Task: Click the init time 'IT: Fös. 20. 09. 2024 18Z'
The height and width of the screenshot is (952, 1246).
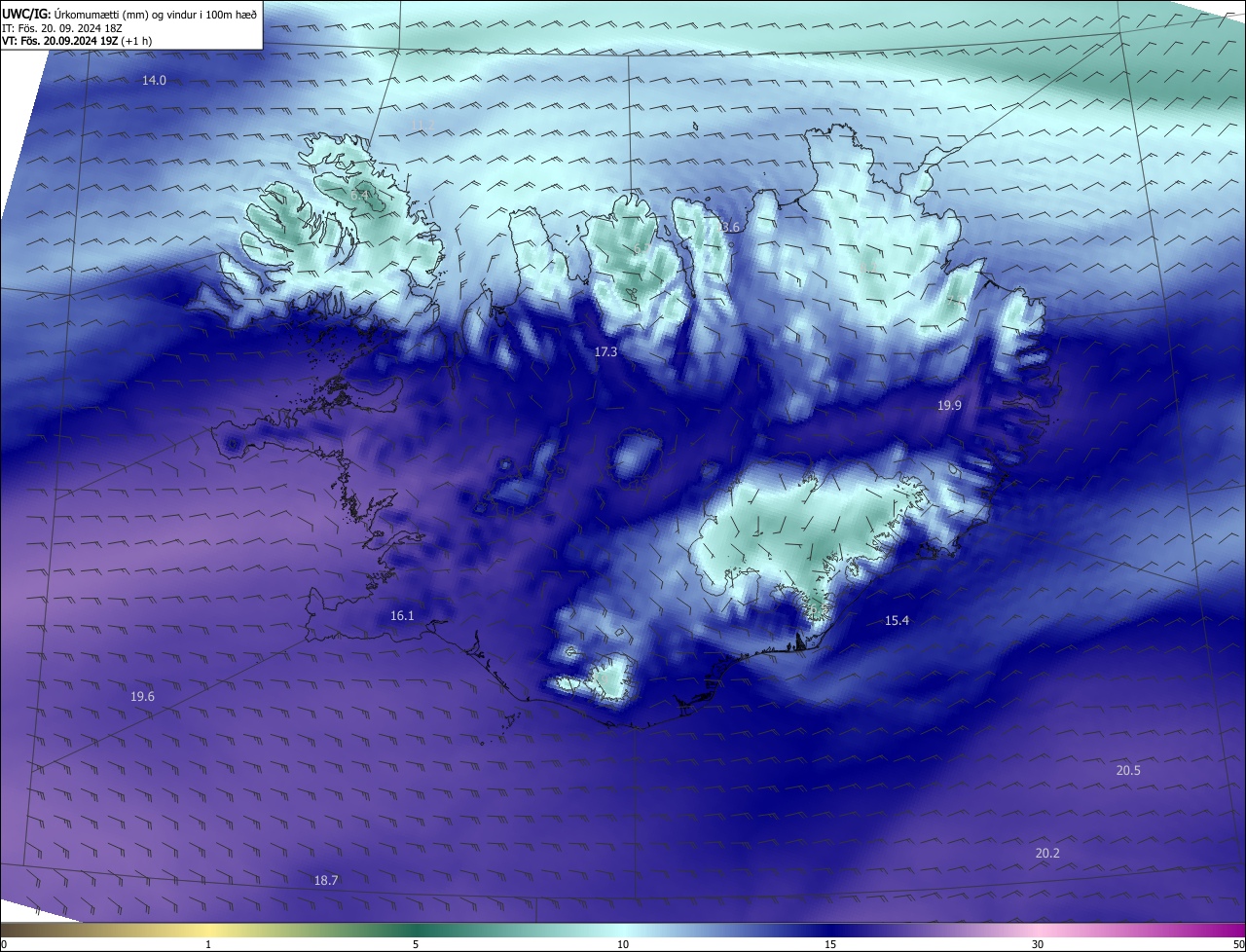Action: pyautogui.click(x=61, y=28)
